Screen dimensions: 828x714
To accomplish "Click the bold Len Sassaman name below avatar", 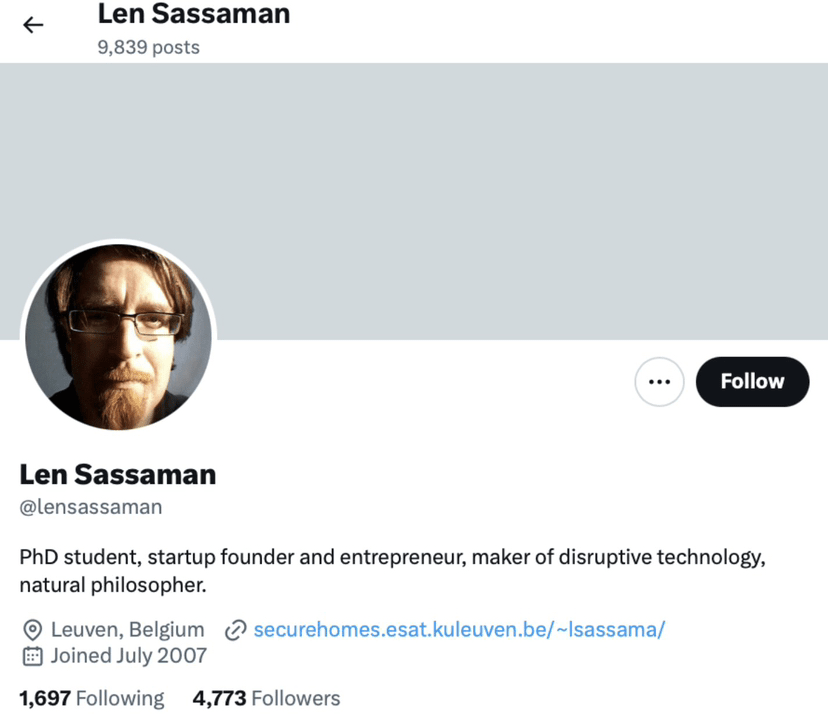I will pos(118,473).
